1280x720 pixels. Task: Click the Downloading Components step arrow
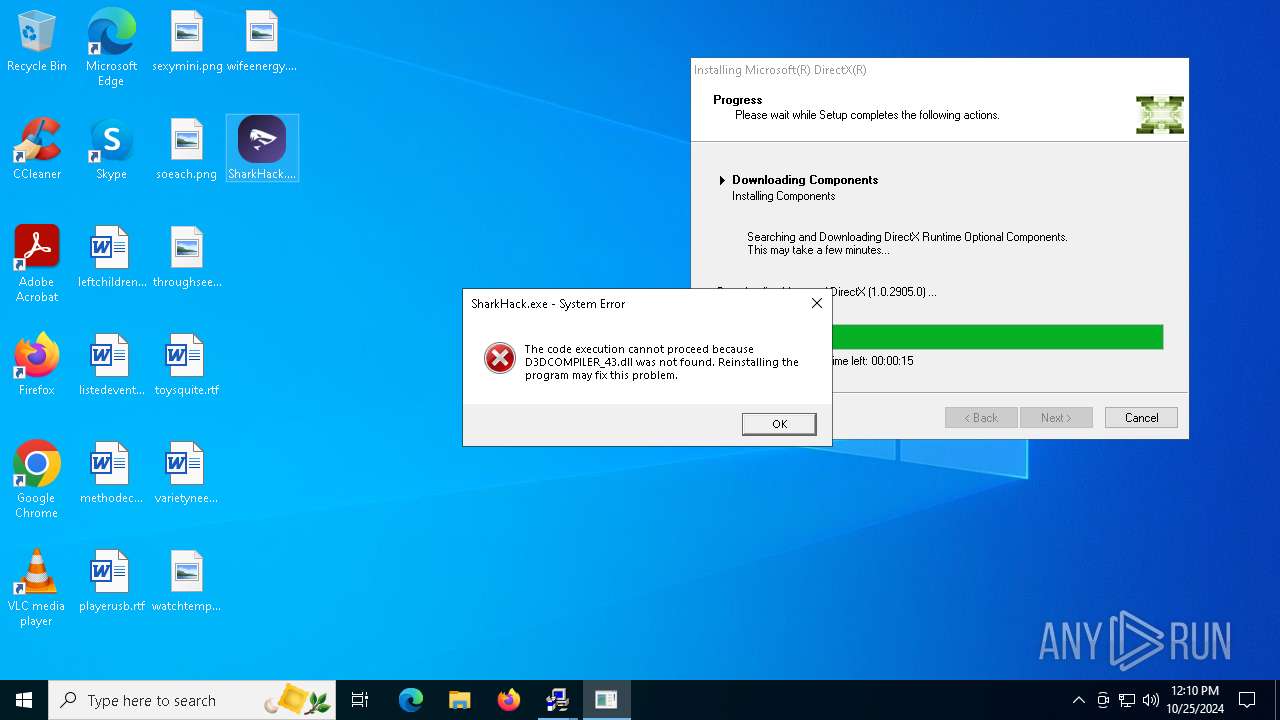(722, 180)
